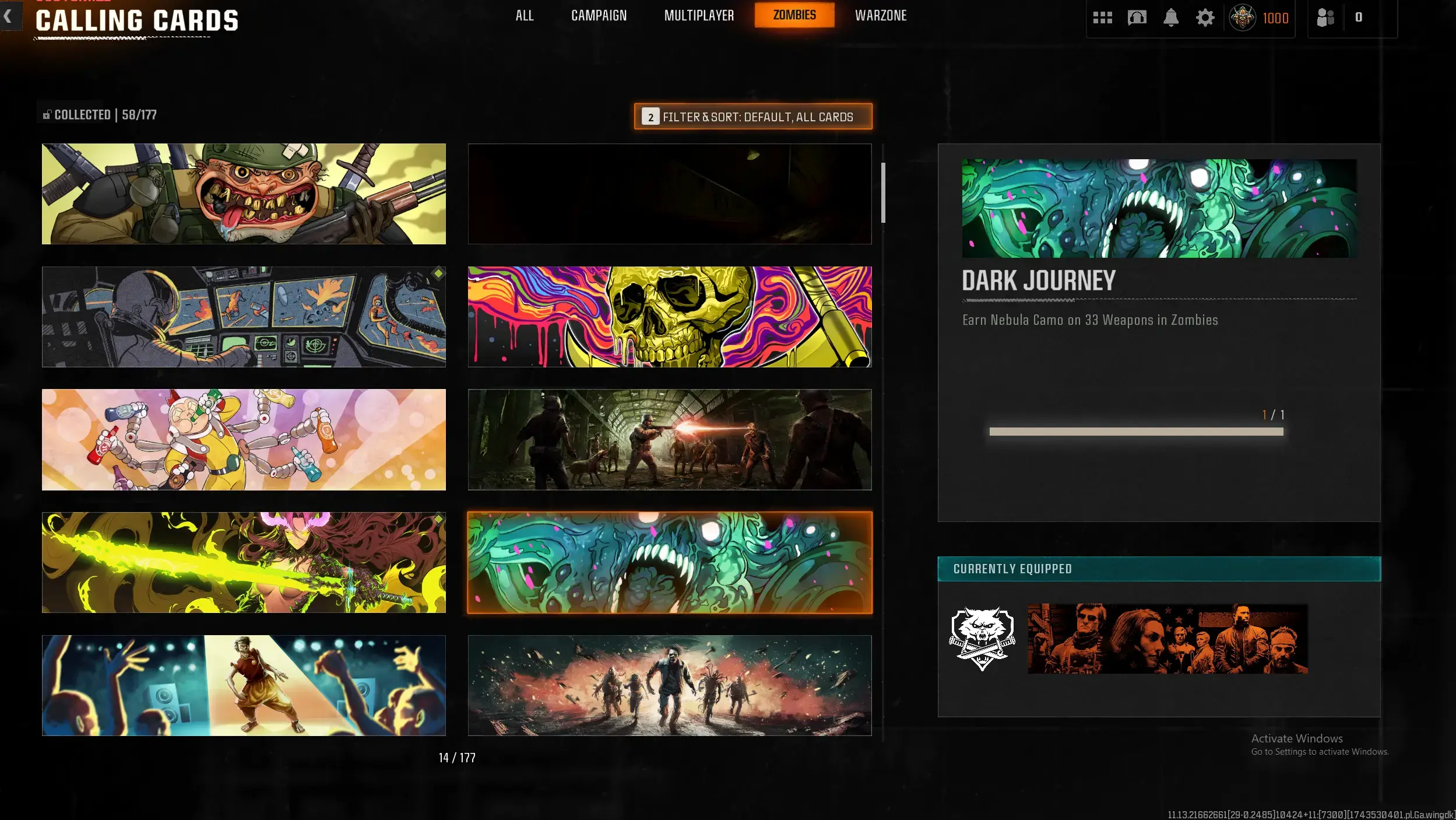Screen dimensions: 1456x820
Task: Open the settings gear
Action: [1205, 18]
